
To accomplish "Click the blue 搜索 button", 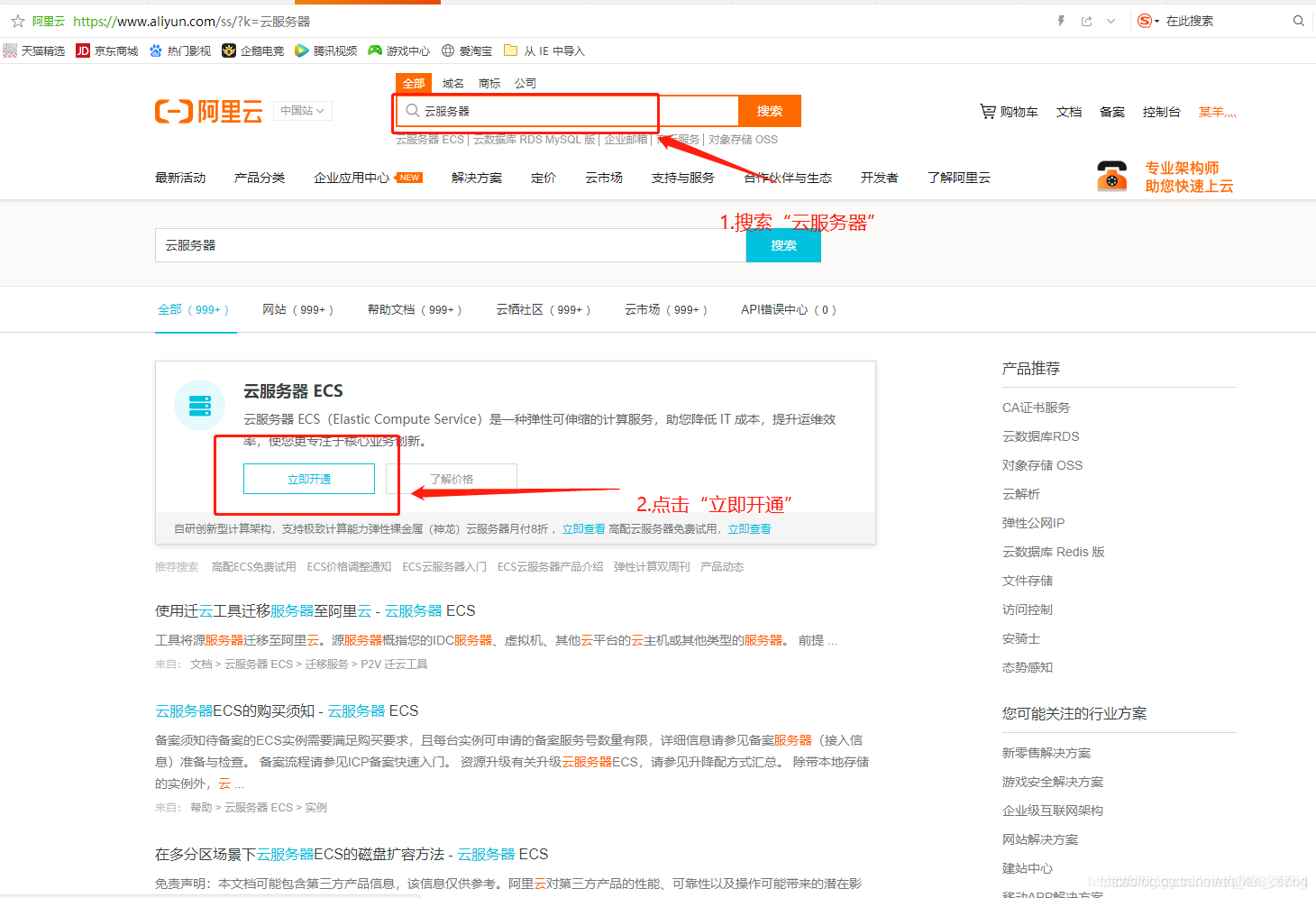I will 783,245.
